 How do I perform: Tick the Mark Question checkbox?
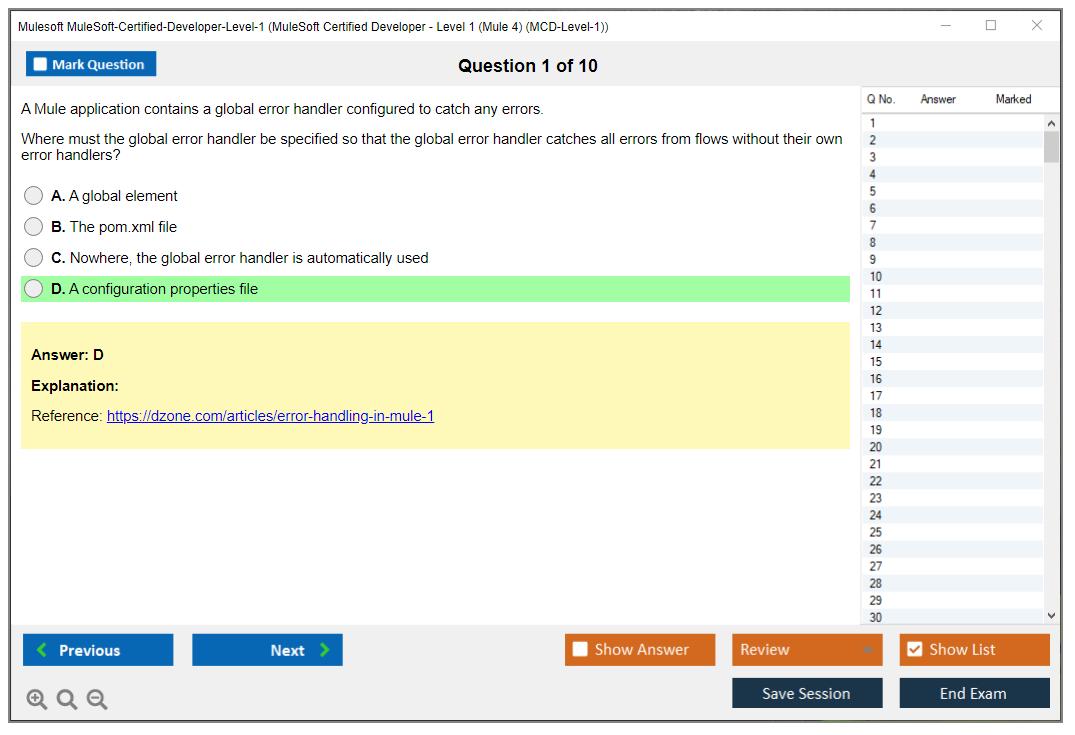(x=40, y=64)
